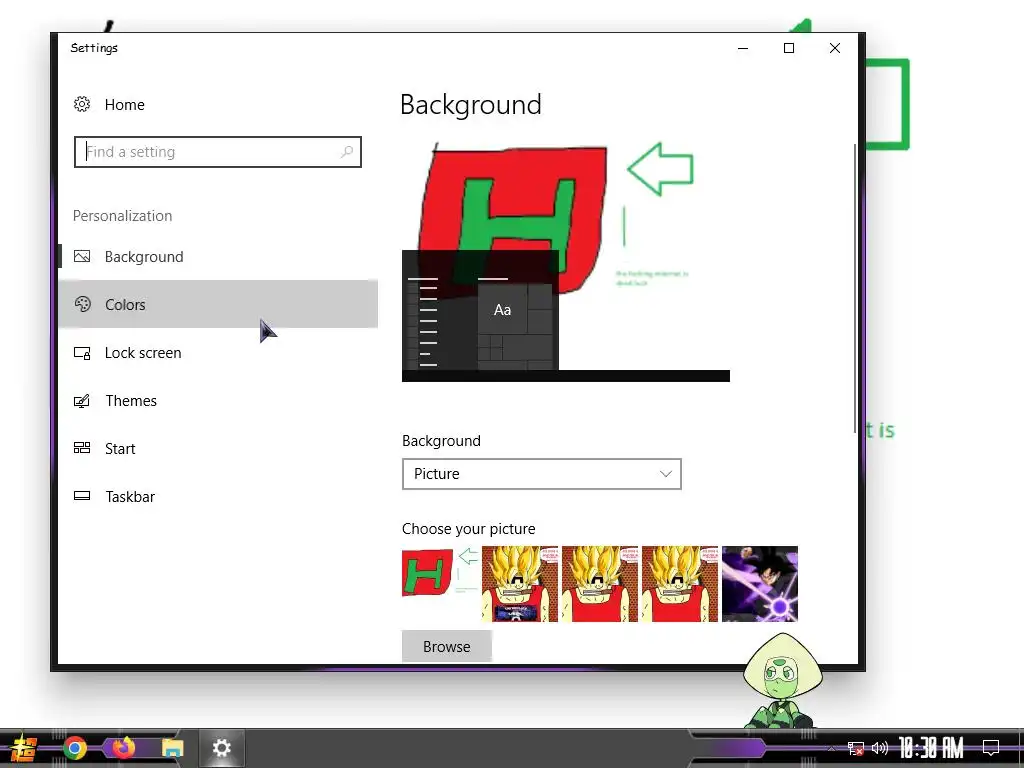This screenshot has width=1024, height=768.
Task: Launch Firefox from the taskbar
Action: click(x=123, y=748)
